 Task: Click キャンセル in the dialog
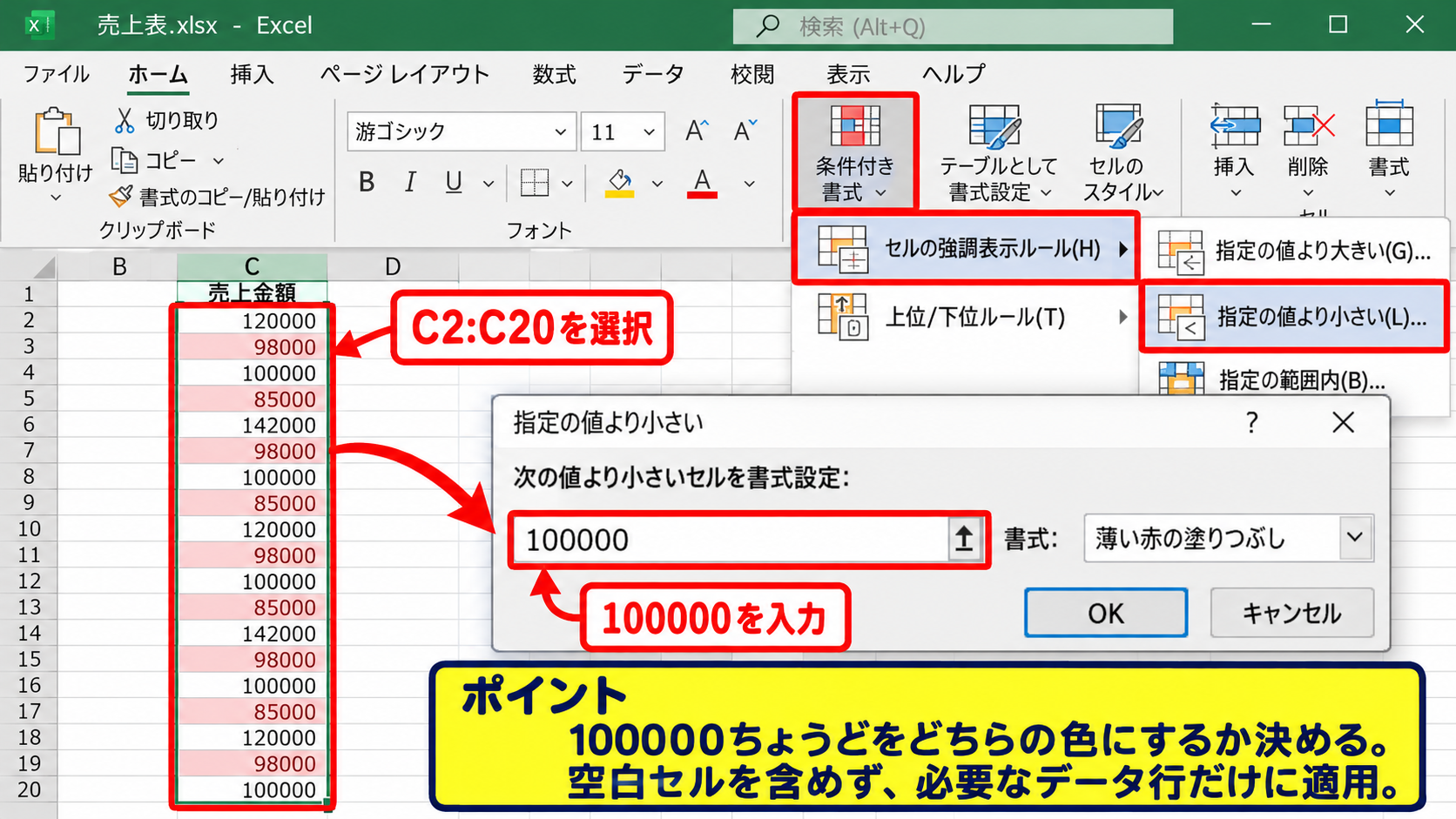1292,614
